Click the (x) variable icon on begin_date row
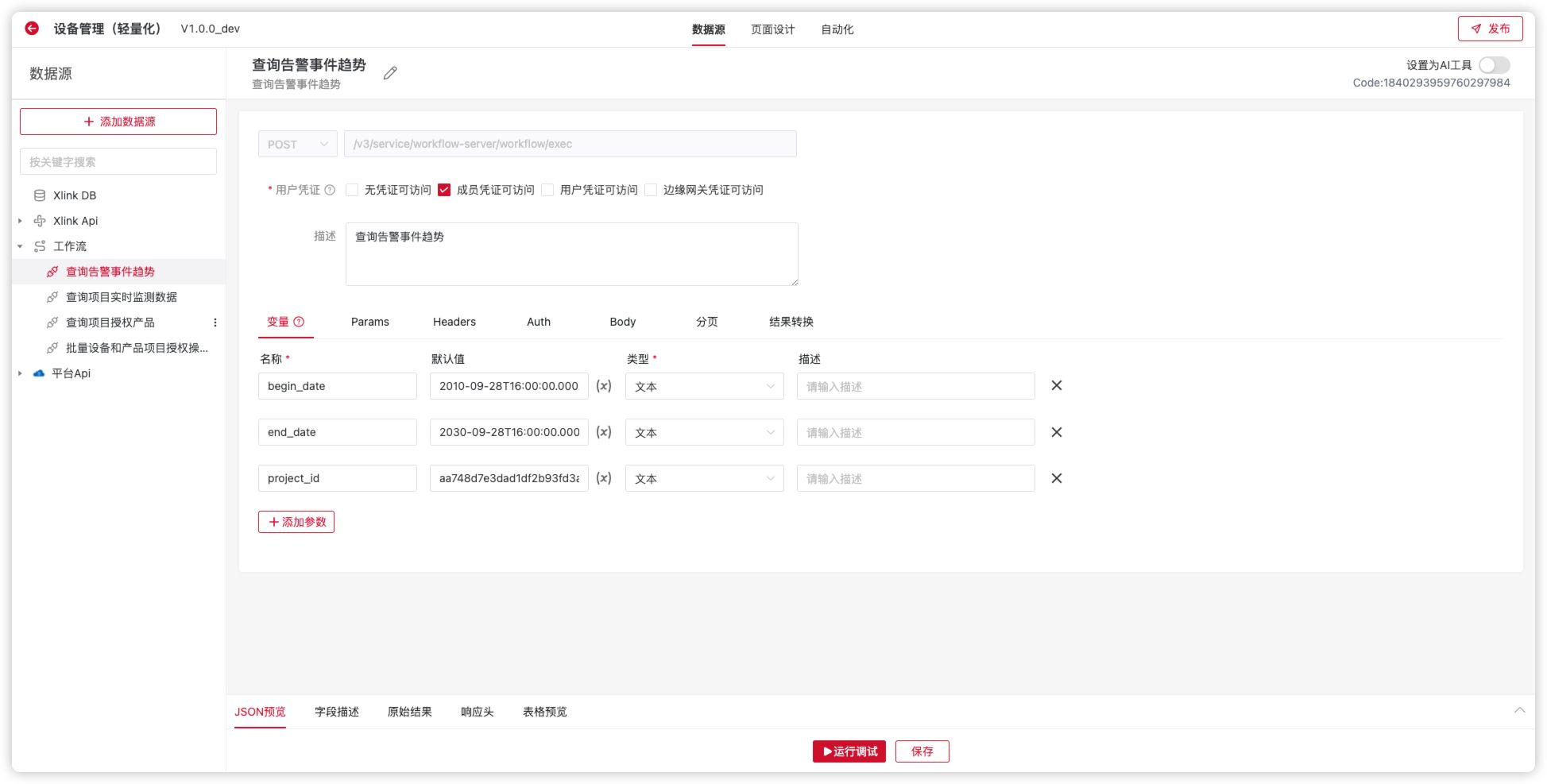The width and height of the screenshot is (1547, 784). (x=603, y=386)
